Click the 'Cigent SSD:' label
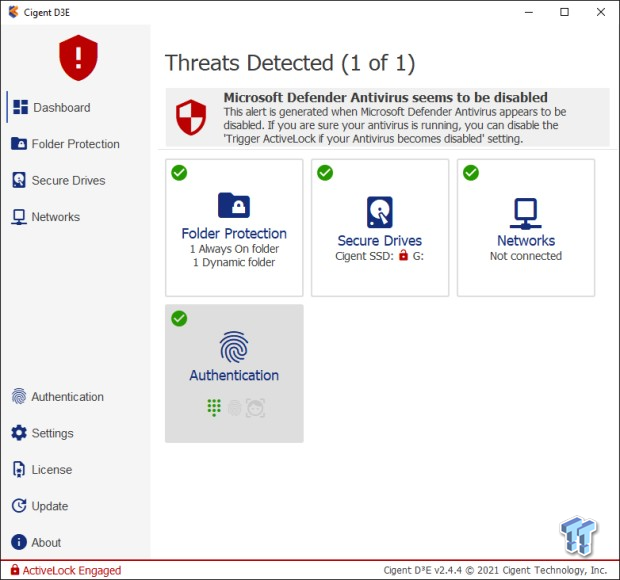The width and height of the screenshot is (620, 580). point(365,256)
